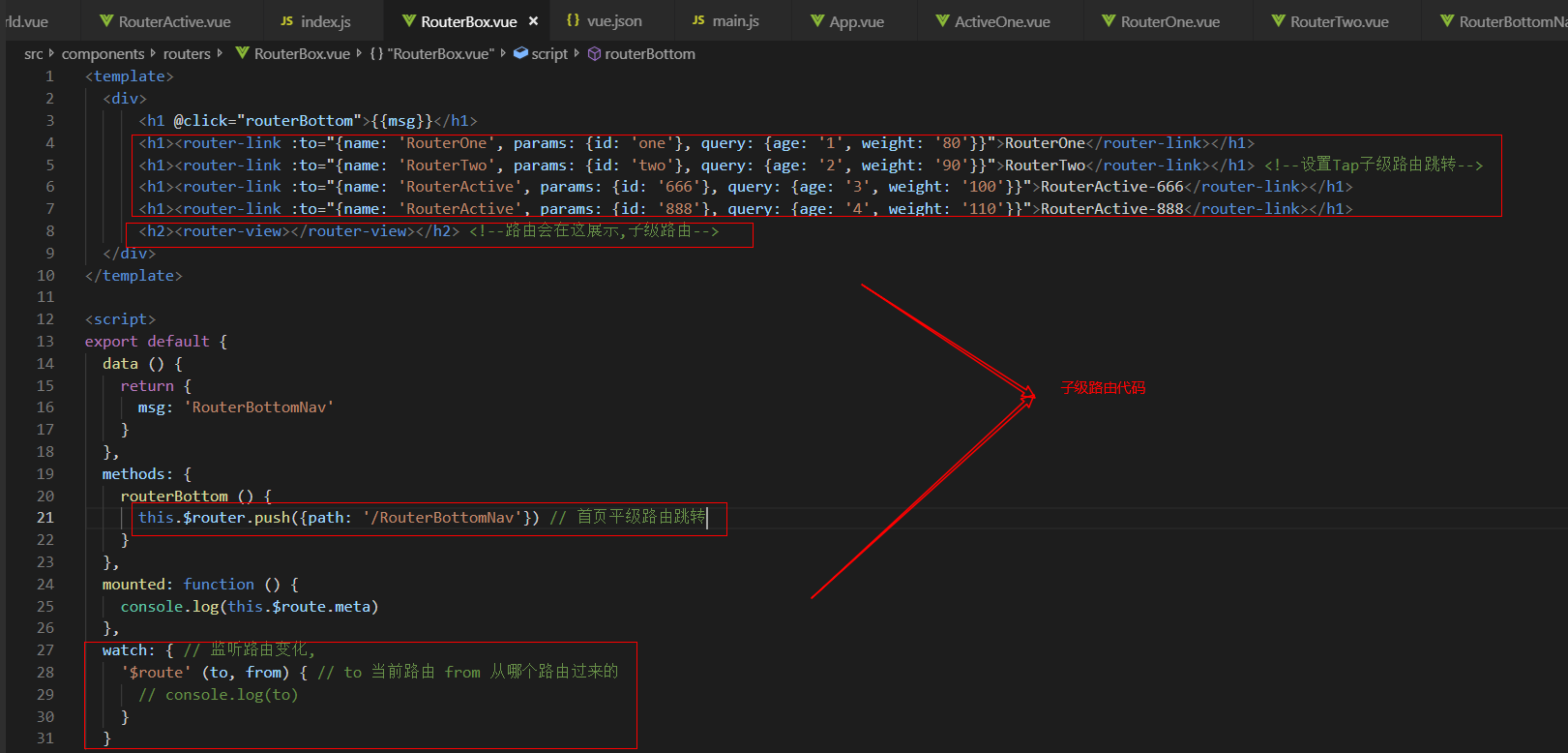Select line number 1 in the gutter
This screenshot has height=753, width=1568.
tap(49, 76)
